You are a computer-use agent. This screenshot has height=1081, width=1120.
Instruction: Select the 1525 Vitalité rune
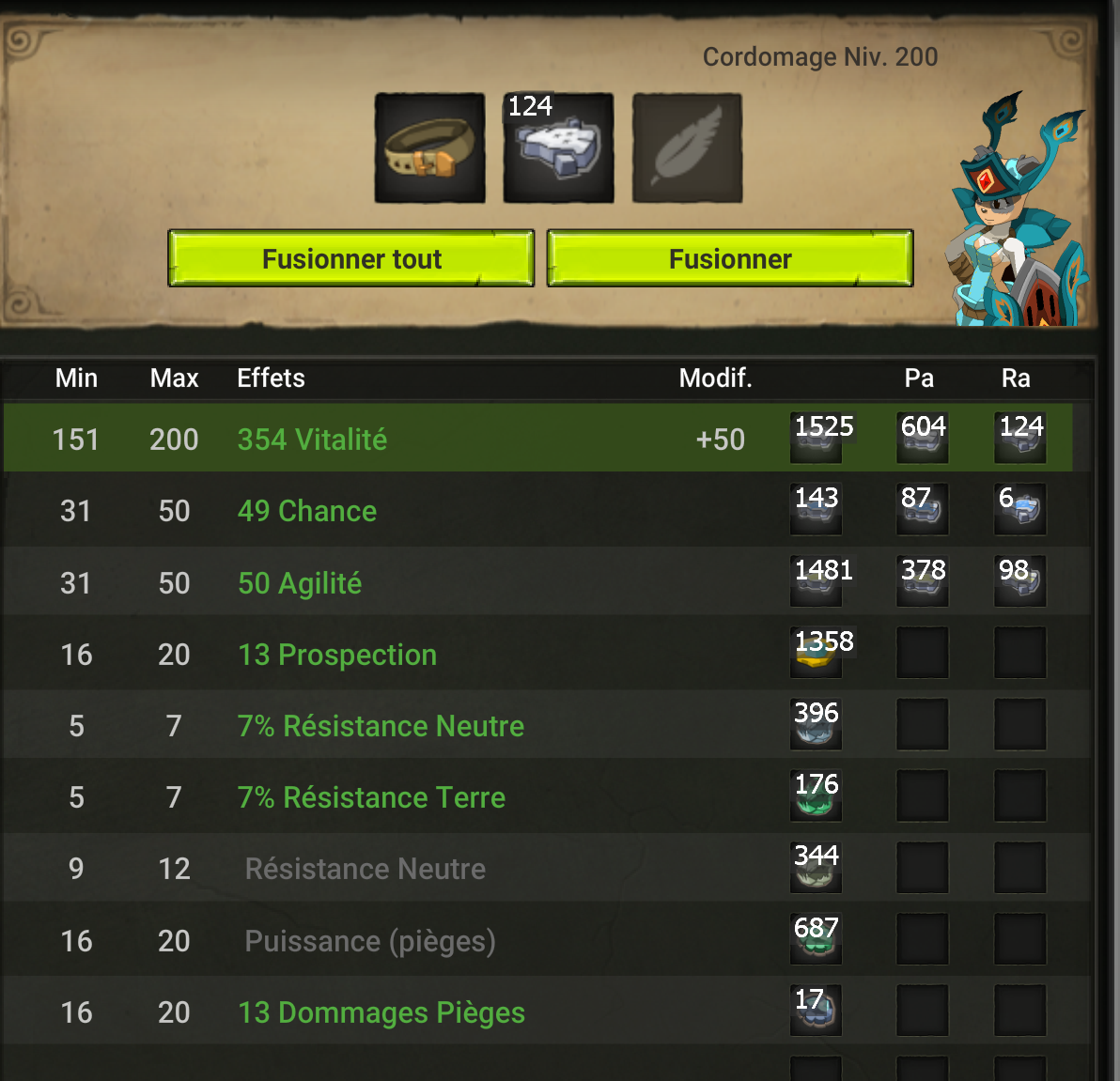pos(816,438)
